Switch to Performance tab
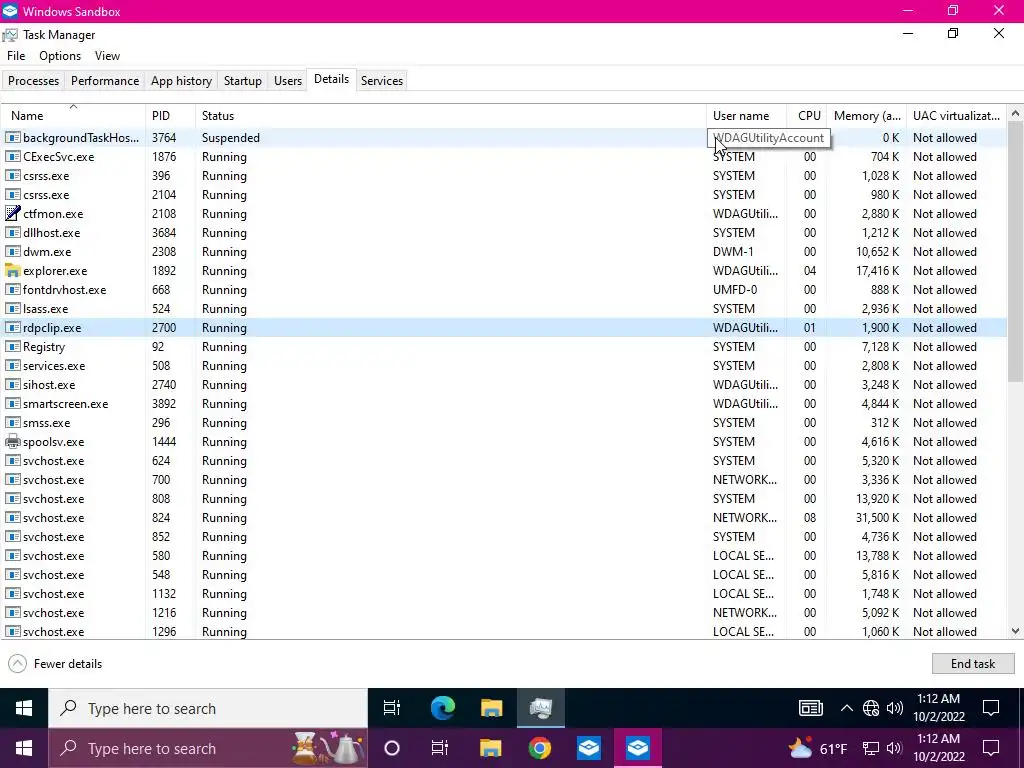 [x=105, y=81]
